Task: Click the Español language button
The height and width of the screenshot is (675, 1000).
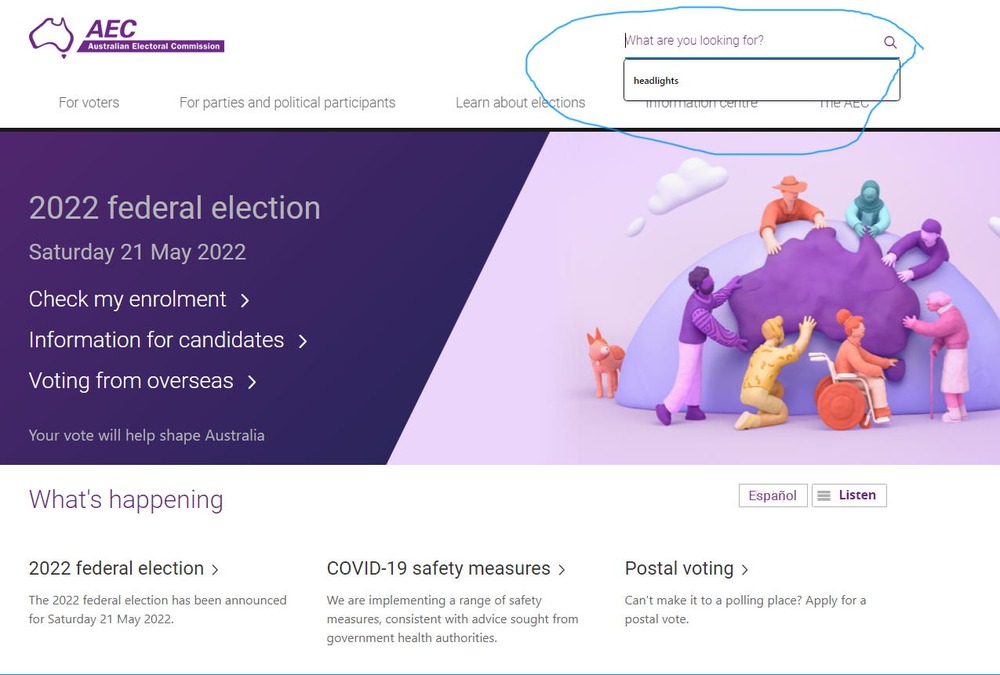Action: (x=773, y=496)
